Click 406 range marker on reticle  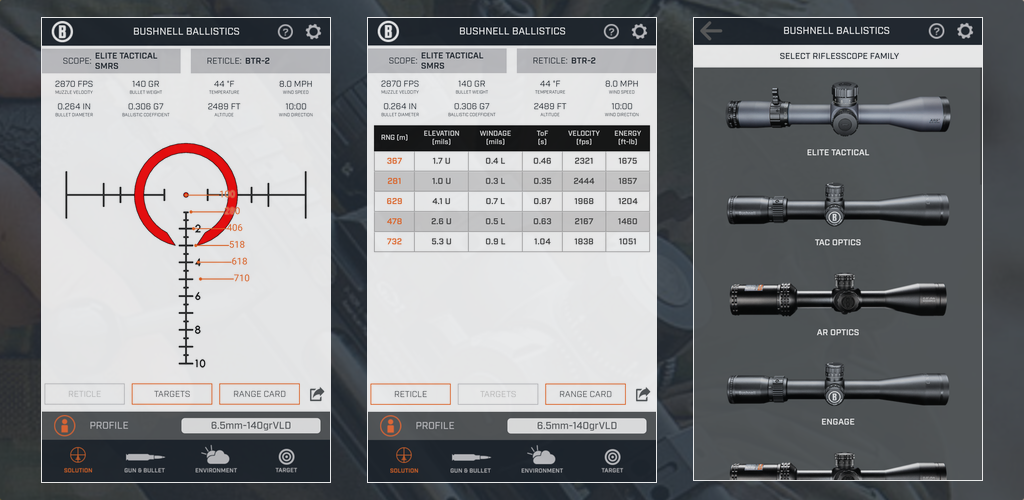click(x=234, y=228)
